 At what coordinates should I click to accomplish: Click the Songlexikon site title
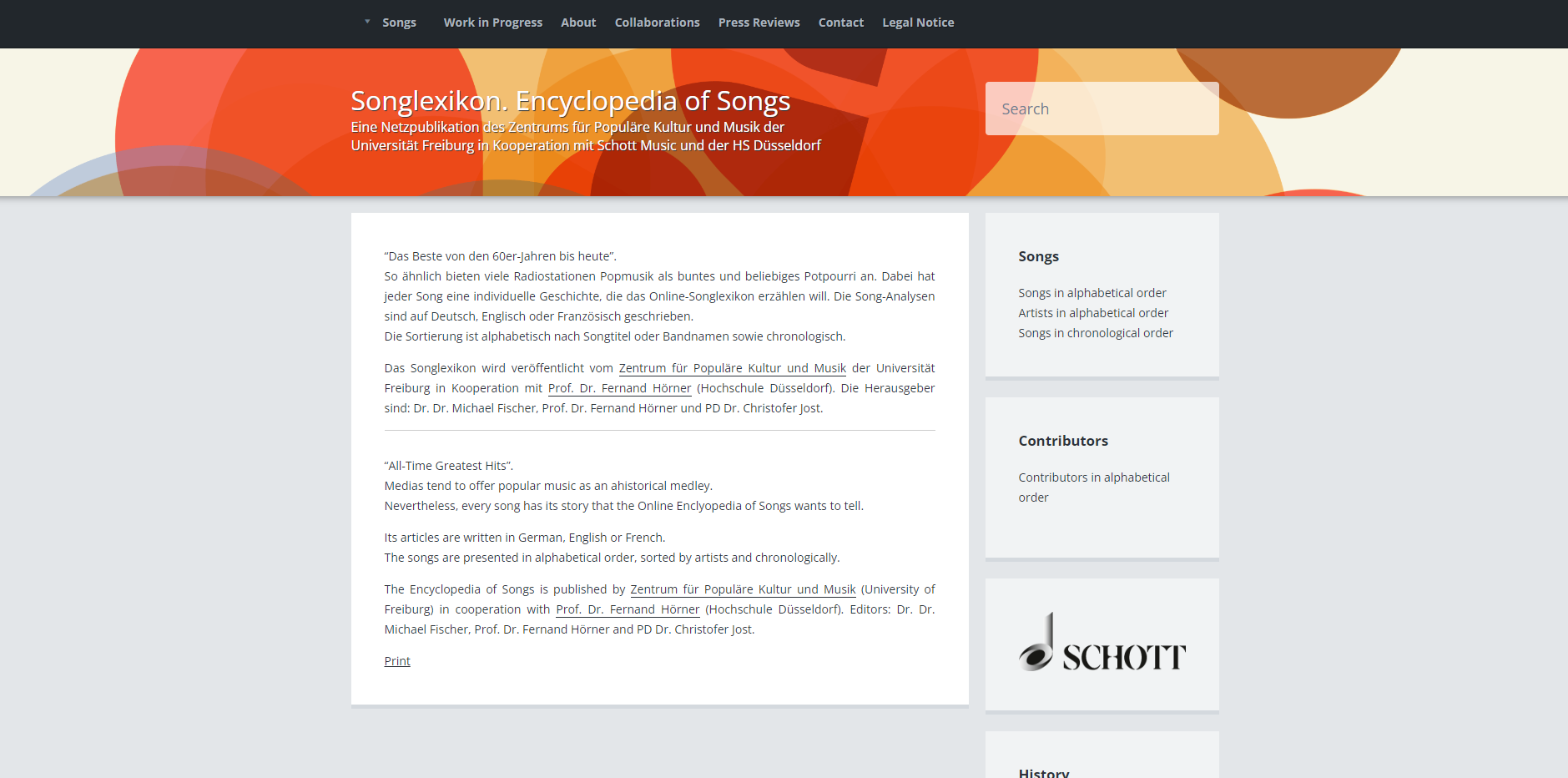pos(570,101)
